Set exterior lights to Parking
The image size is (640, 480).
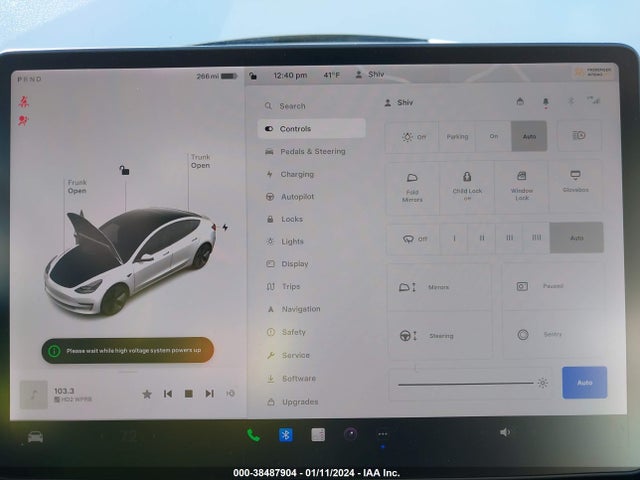(x=457, y=137)
